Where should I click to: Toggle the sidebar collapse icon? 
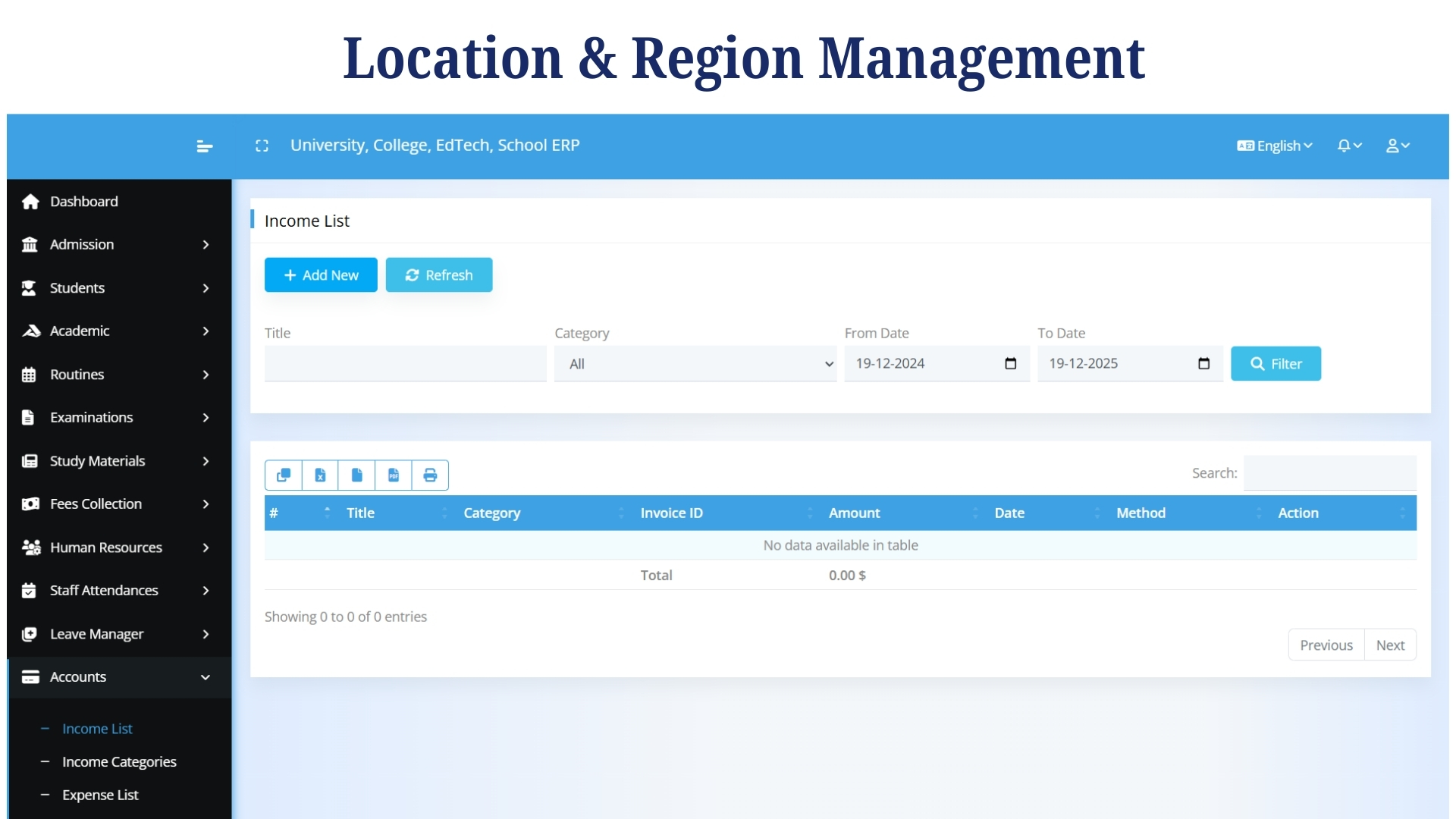[203, 146]
